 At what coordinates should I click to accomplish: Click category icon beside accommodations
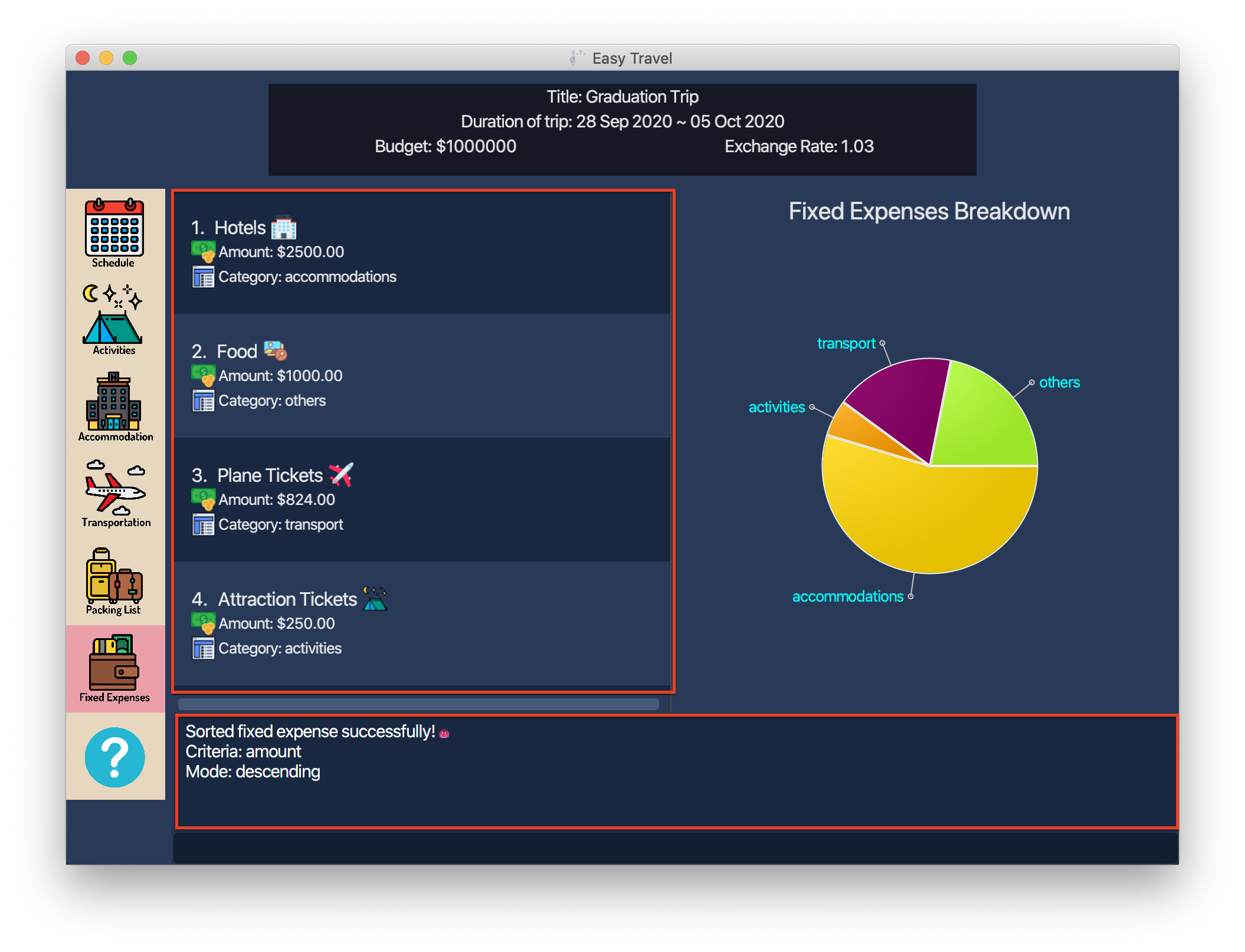[203, 277]
